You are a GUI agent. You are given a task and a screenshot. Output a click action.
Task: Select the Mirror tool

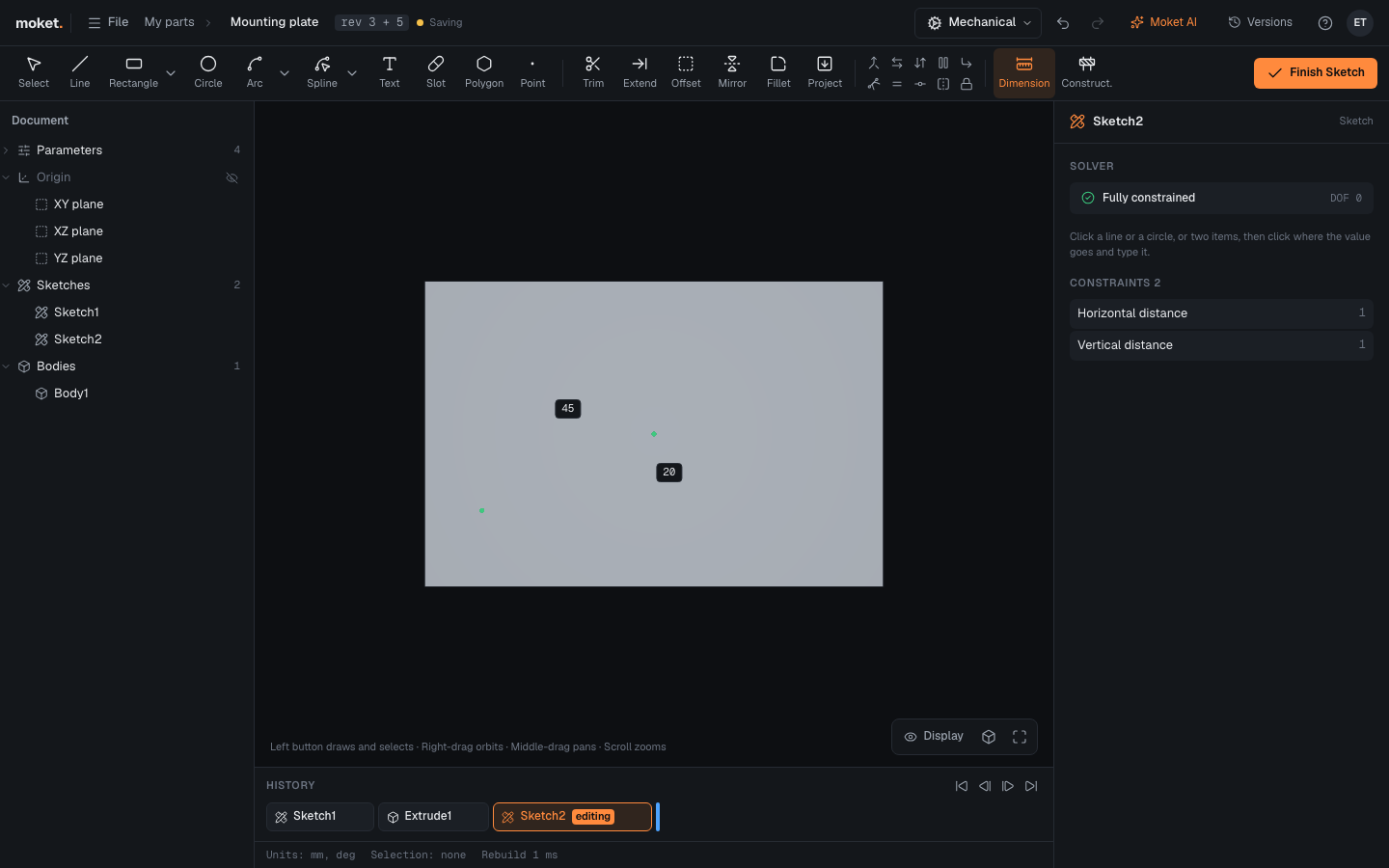[732, 72]
